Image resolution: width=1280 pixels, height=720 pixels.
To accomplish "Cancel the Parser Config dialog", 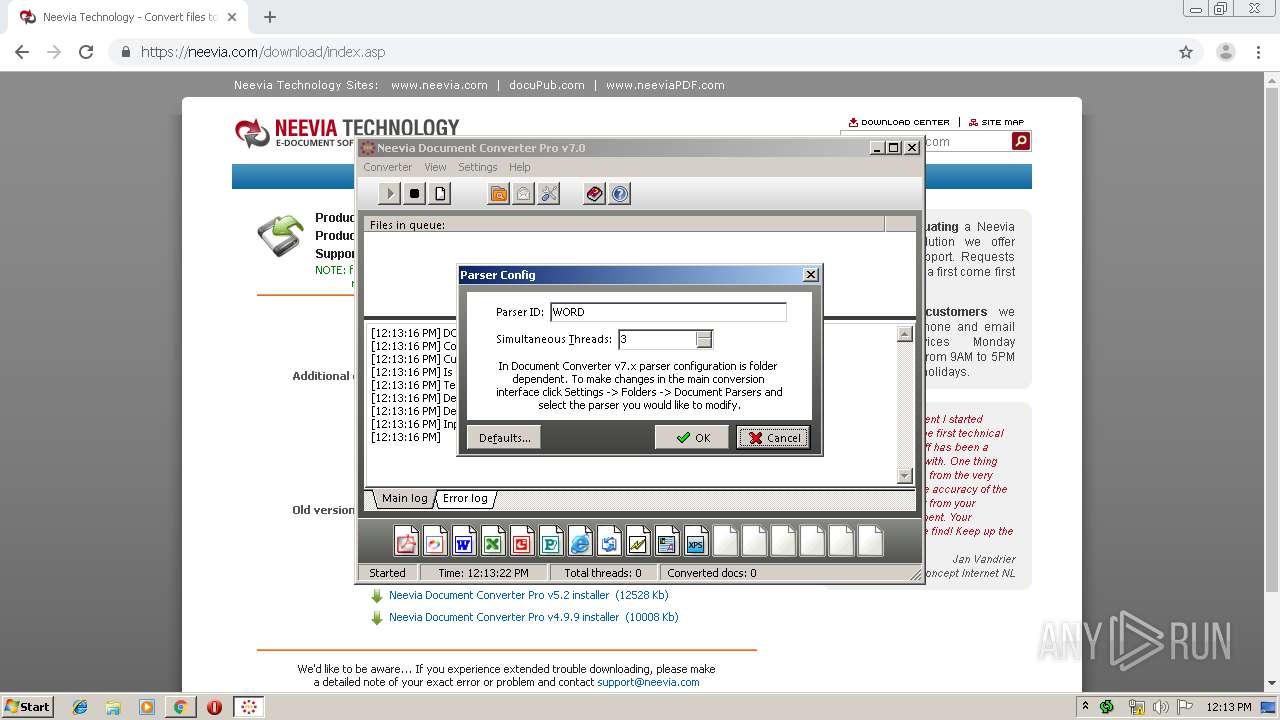I will point(773,438).
